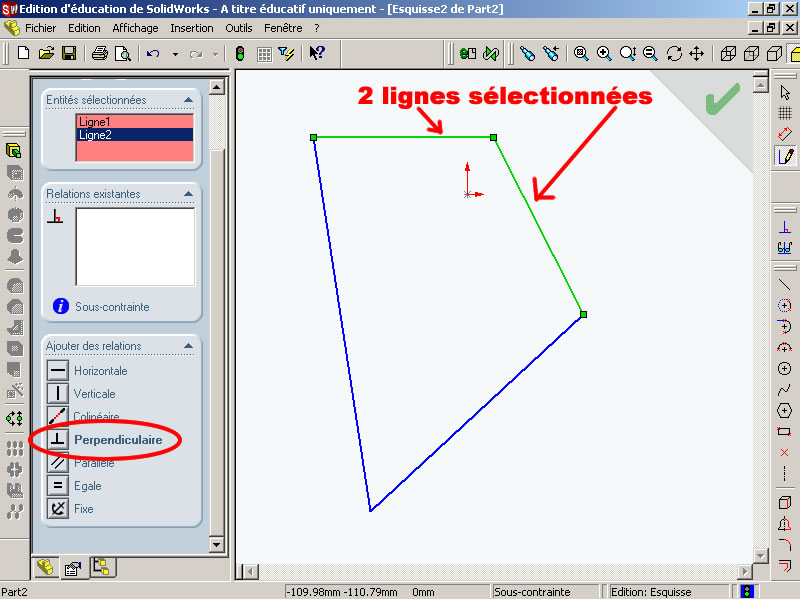This screenshot has width=800, height=600.
Task: Select the Point (red X) sketch tool
Action: coord(785,453)
